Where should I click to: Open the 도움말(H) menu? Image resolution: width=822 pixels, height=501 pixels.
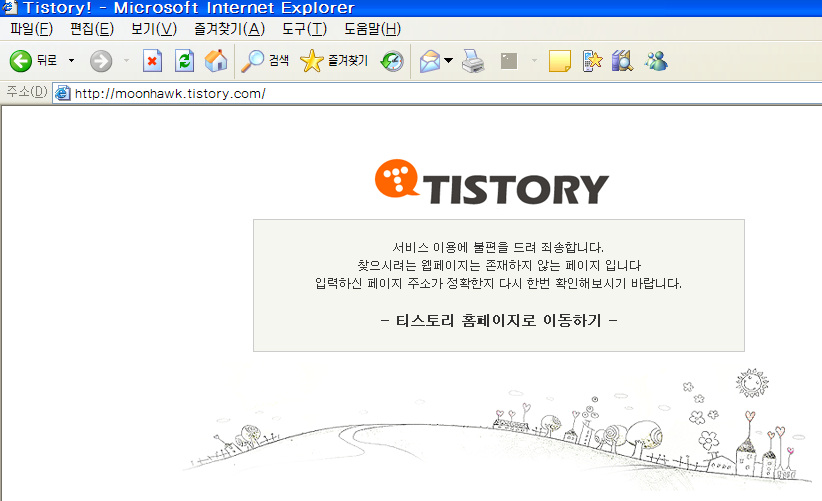(372, 29)
